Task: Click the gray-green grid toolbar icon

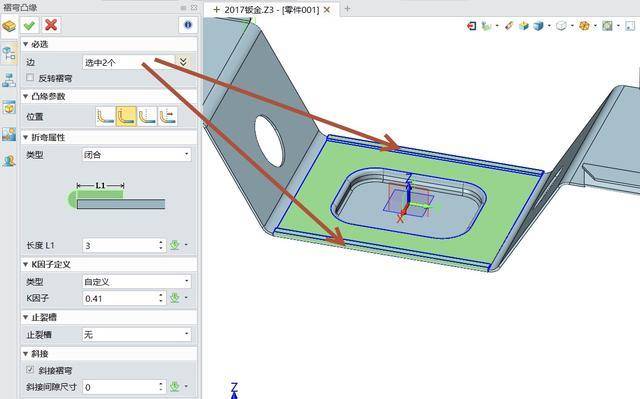Action: [607, 26]
